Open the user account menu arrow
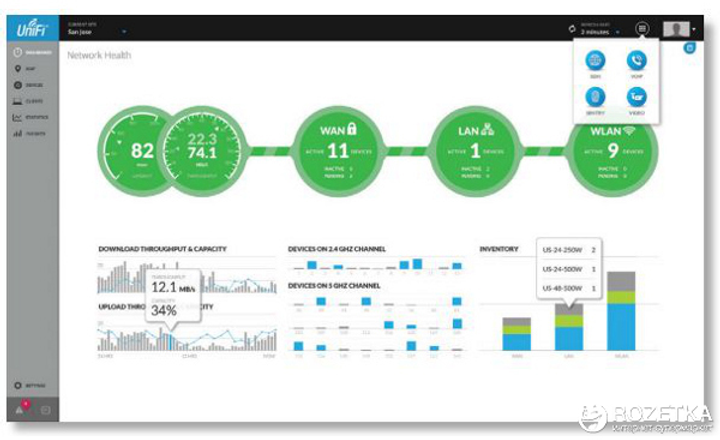Screen dimensions: 720x440 (x=694, y=29)
